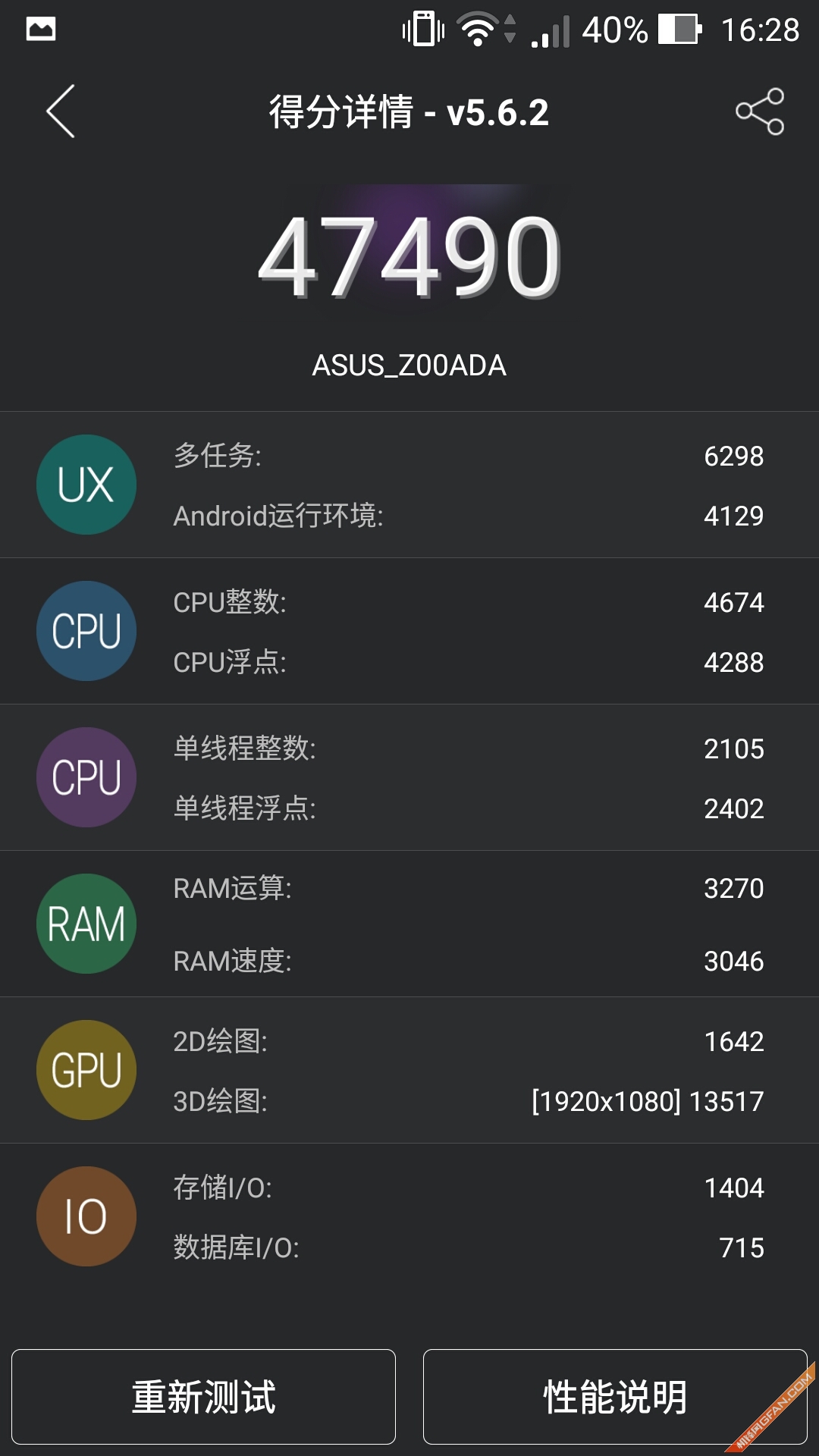Tap the total score 47490

(x=409, y=256)
